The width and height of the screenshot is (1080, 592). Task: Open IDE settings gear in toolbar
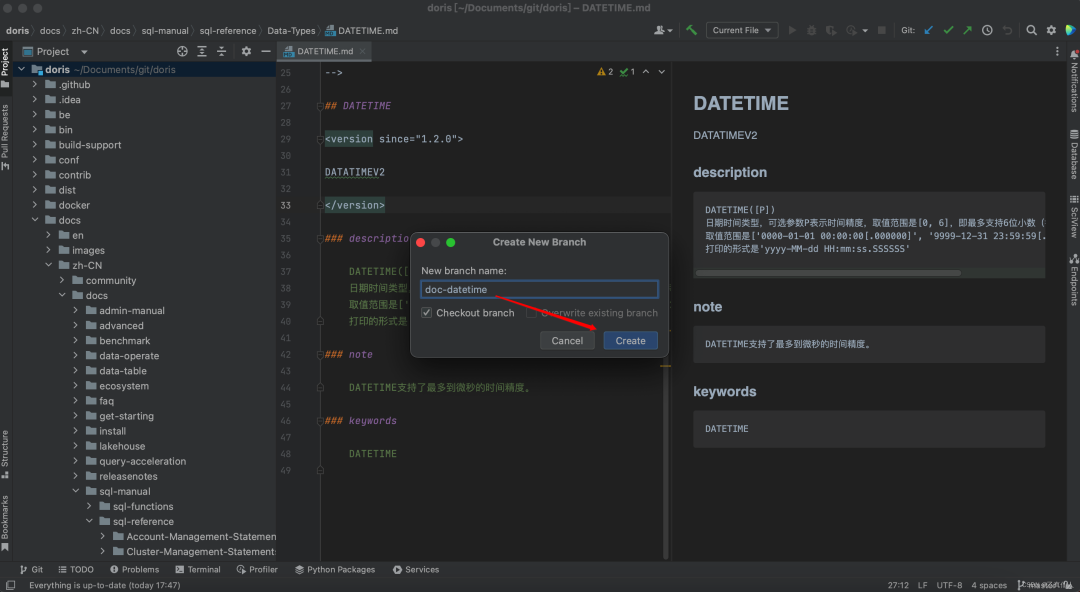click(1051, 30)
